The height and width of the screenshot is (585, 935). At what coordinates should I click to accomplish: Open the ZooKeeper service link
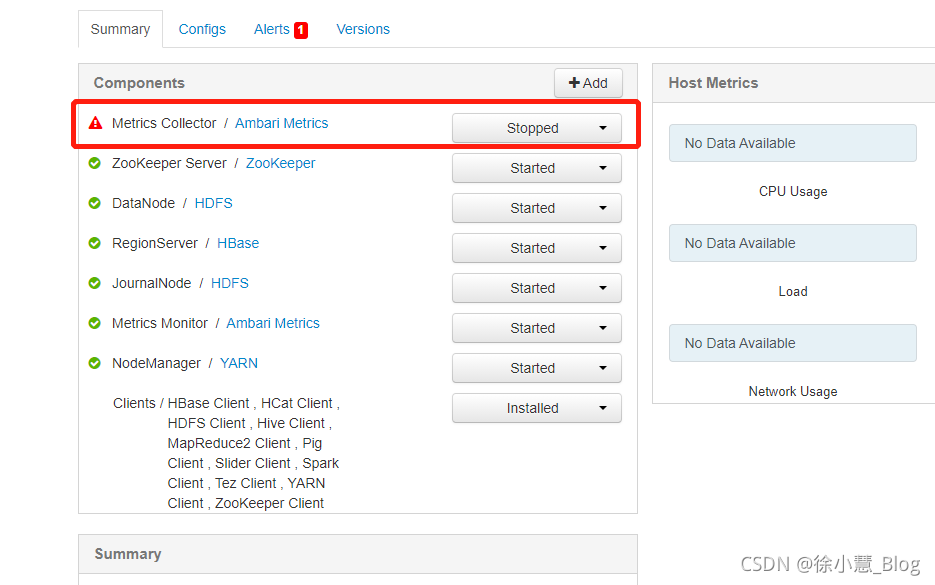pyautogui.click(x=281, y=163)
